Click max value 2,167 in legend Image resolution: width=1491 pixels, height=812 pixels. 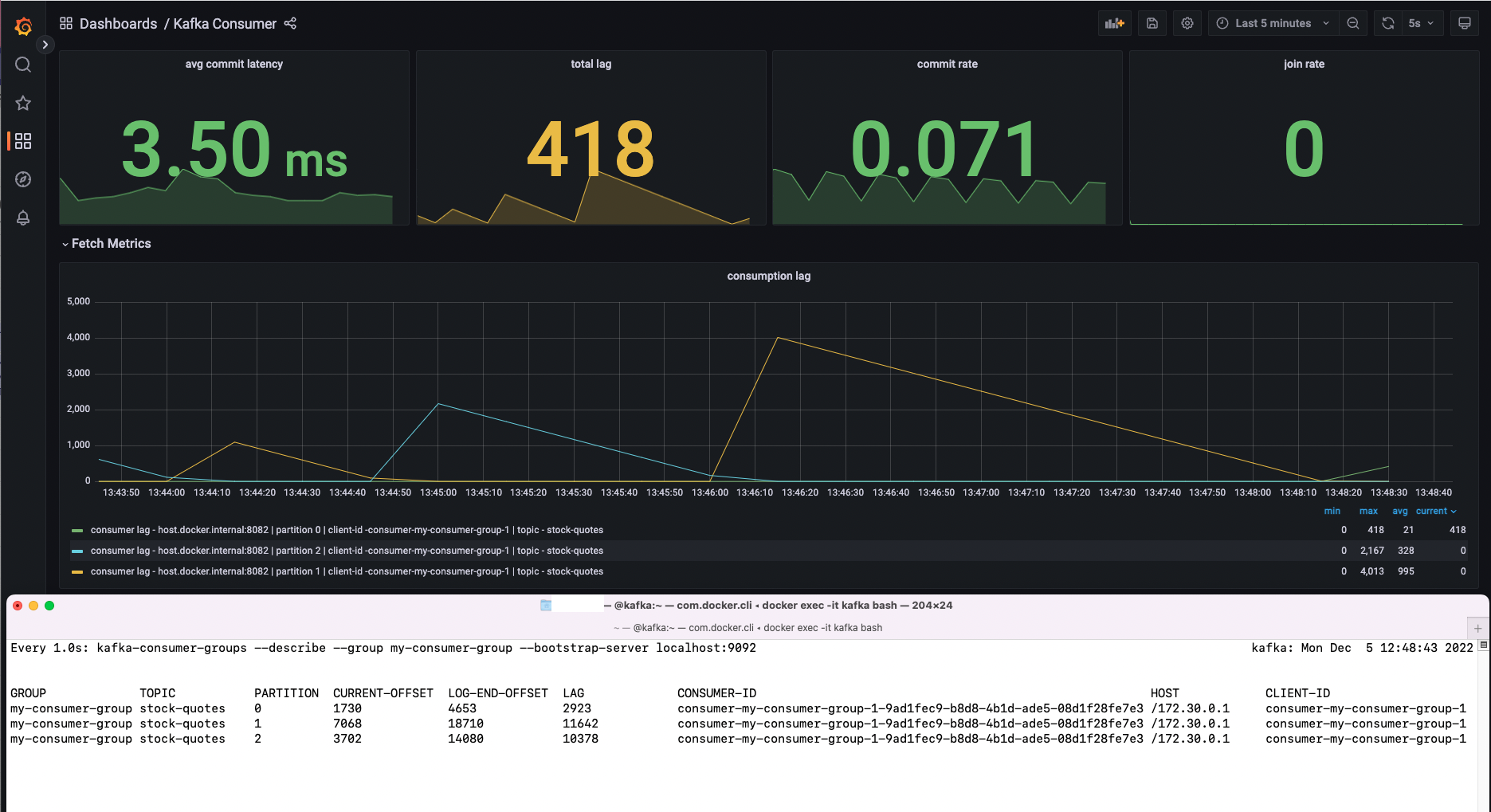[x=1371, y=551]
